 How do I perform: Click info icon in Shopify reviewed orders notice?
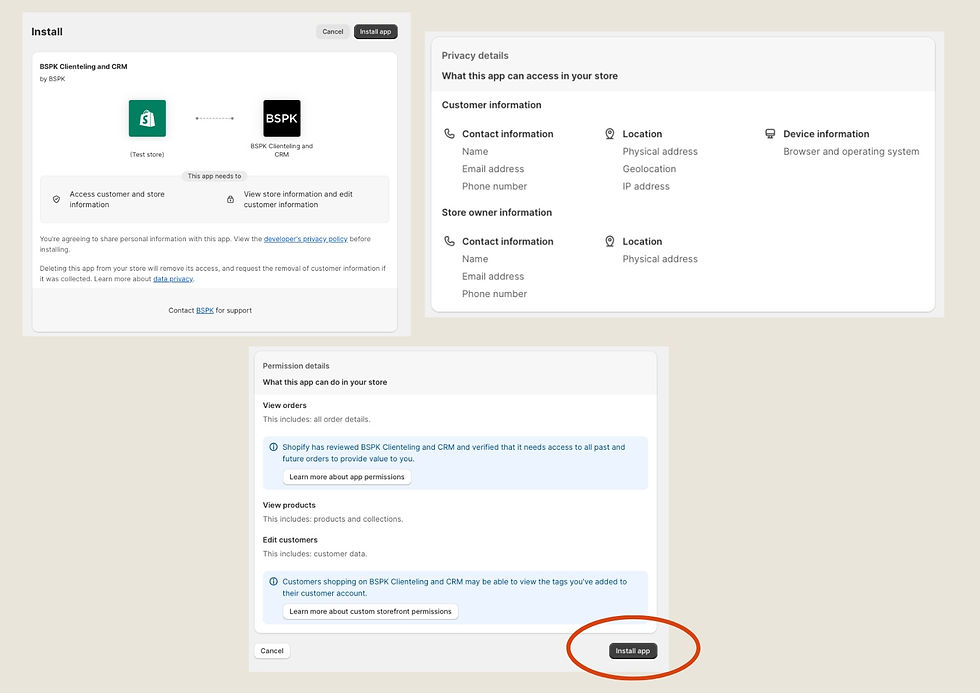tap(274, 447)
